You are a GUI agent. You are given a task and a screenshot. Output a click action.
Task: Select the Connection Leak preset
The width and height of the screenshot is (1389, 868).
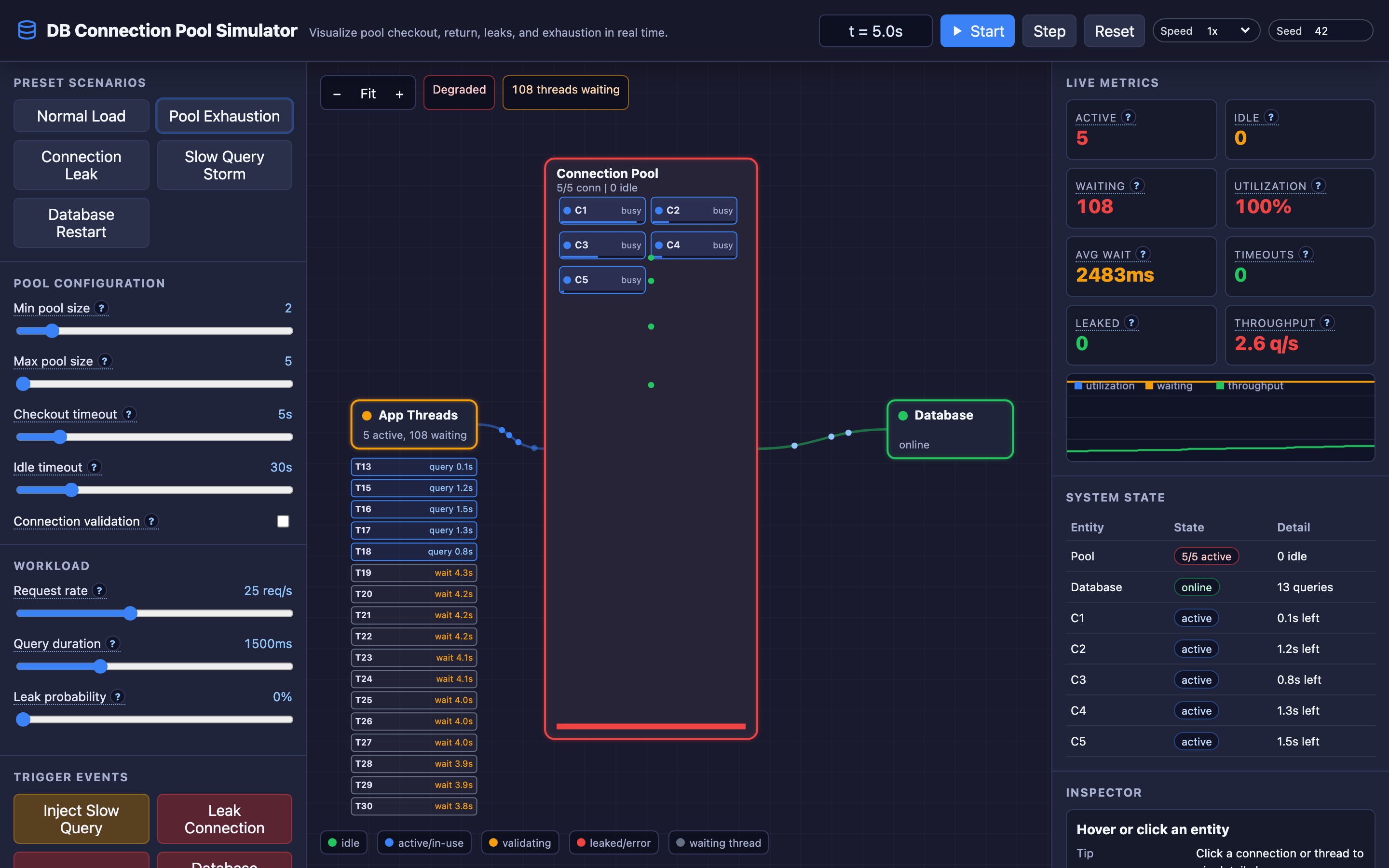click(x=82, y=165)
